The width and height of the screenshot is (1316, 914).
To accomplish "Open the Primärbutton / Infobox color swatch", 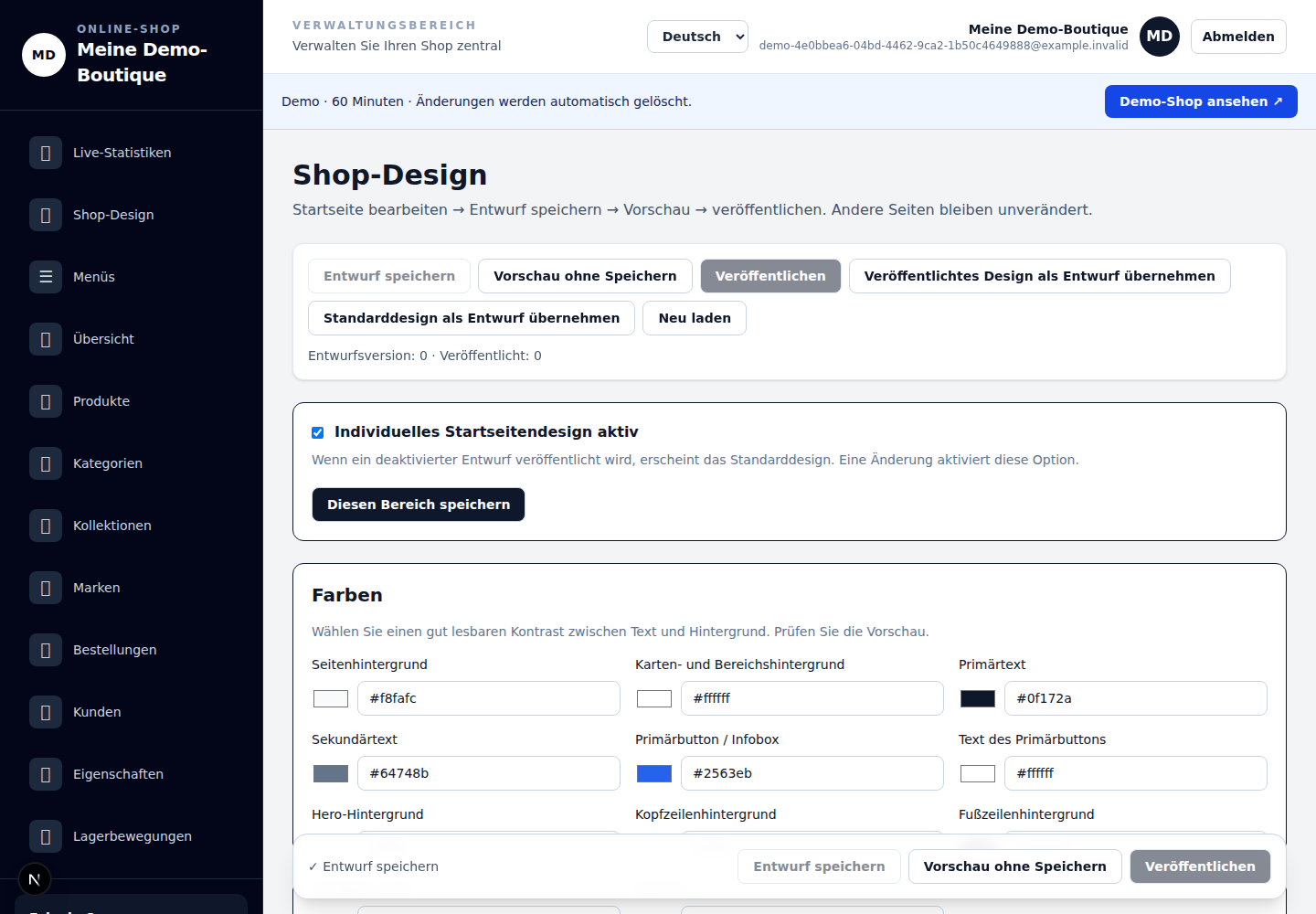I will (654, 773).
